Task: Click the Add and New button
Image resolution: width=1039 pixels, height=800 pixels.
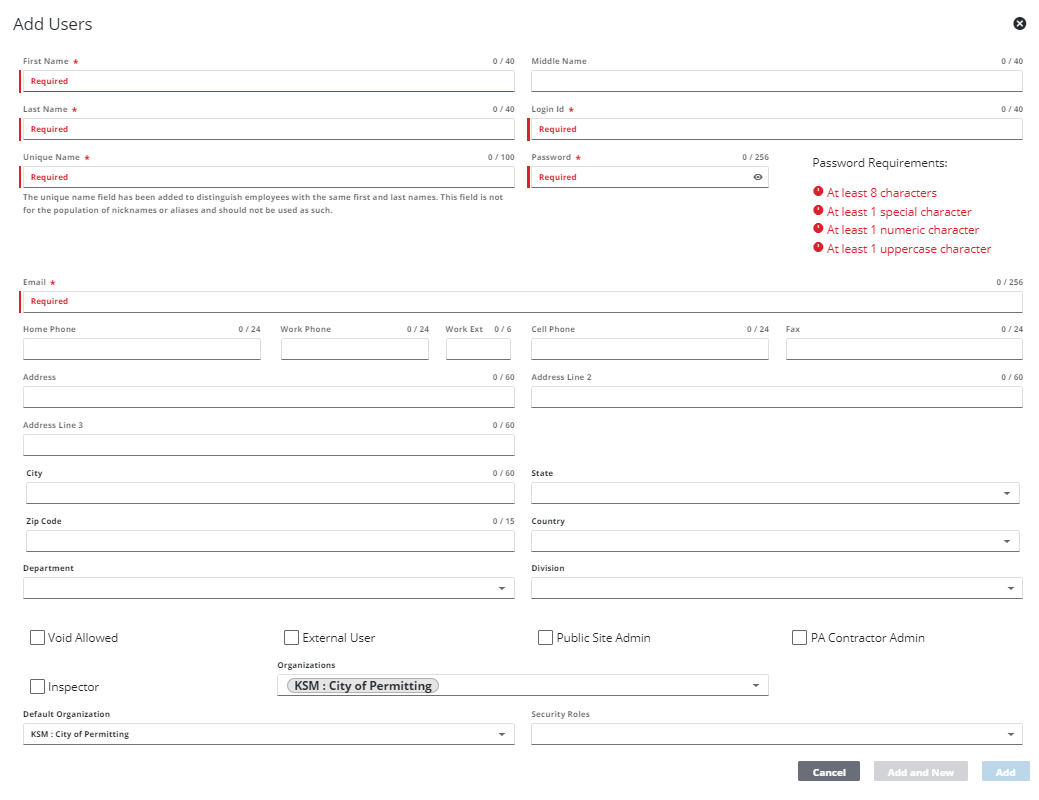Action: [920, 772]
